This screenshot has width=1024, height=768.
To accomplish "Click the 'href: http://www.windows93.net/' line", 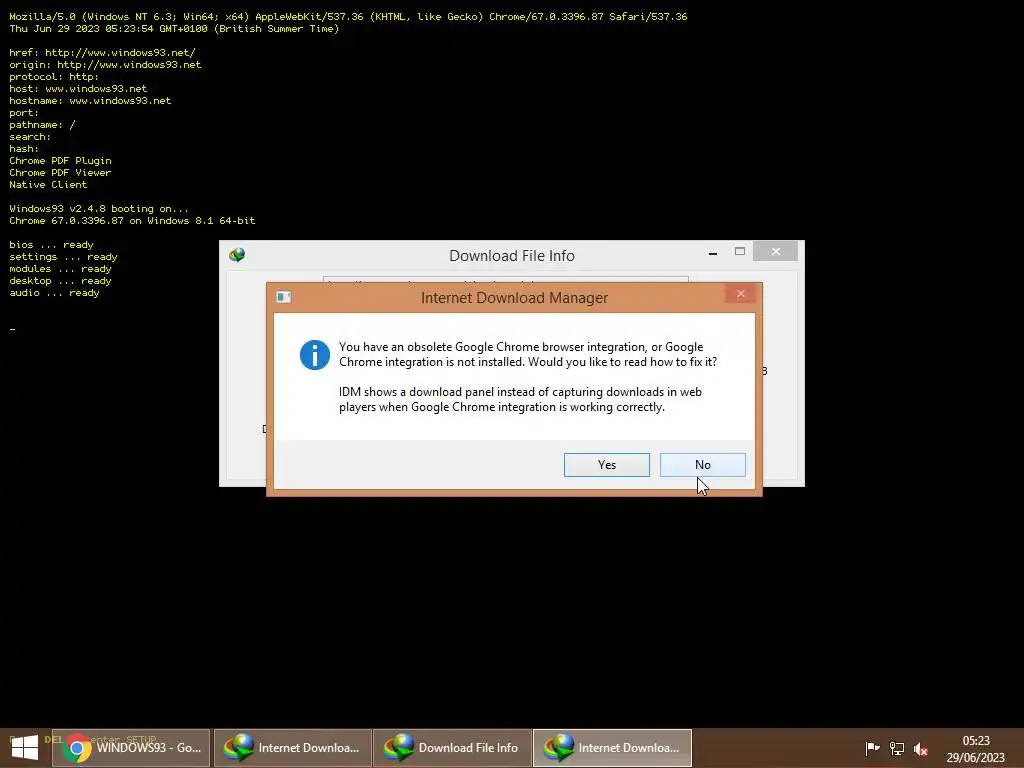I will 102,52.
